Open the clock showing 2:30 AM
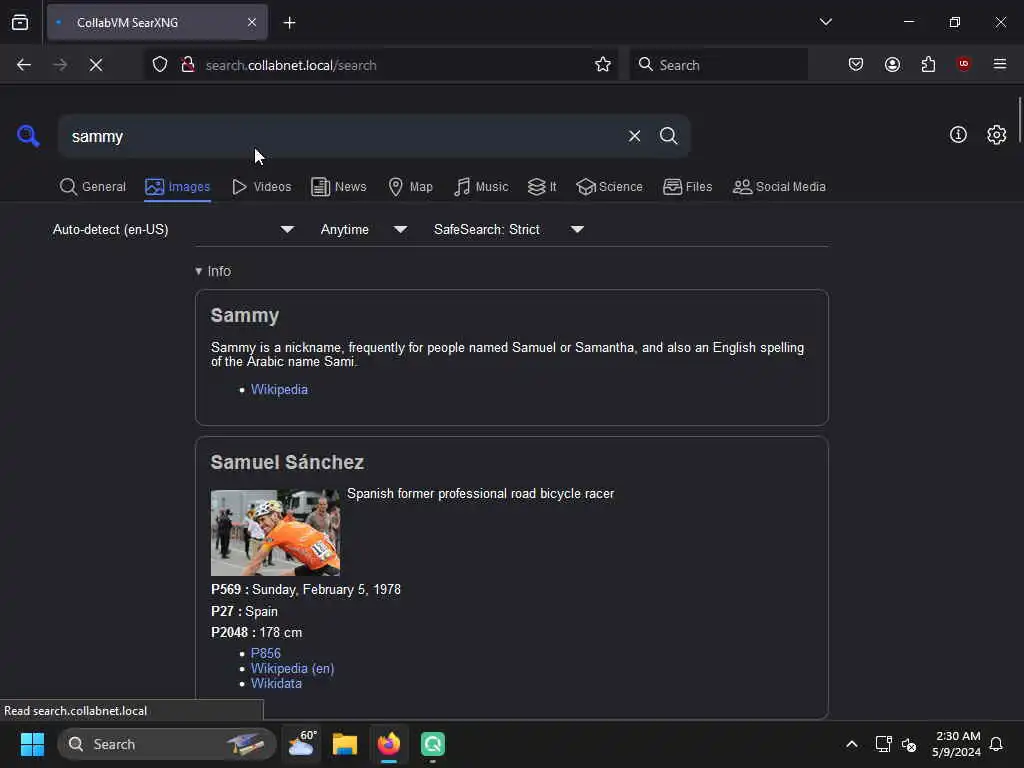The image size is (1024, 768). point(957,744)
